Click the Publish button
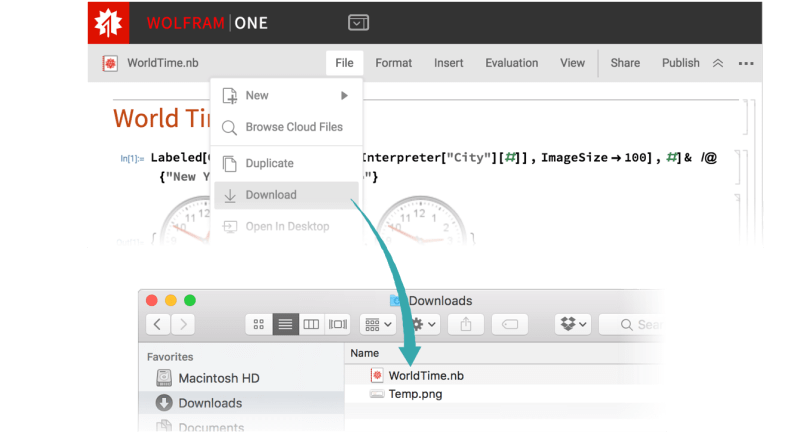The image size is (800, 432). tap(681, 63)
